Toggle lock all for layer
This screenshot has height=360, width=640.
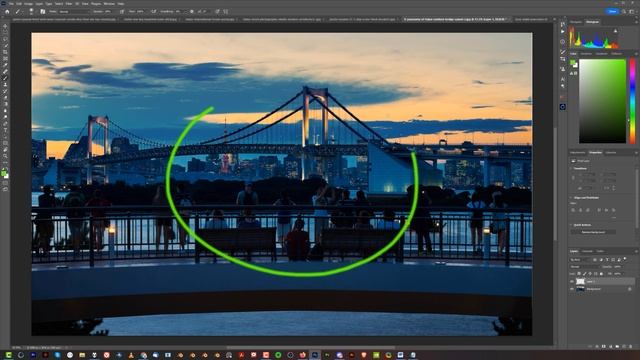pos(601,274)
